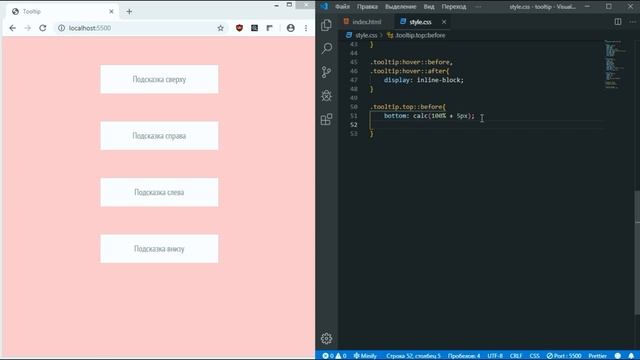Open the editor More Actions menu
The image size is (640, 360).
click(632, 22)
